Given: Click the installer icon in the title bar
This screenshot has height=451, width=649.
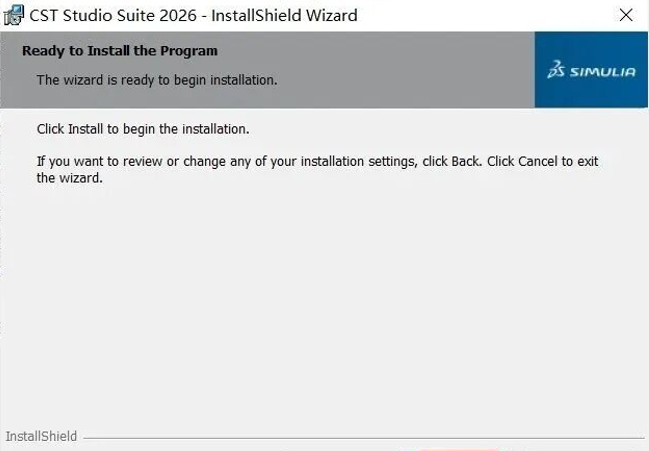Looking at the screenshot, I should [x=14, y=15].
